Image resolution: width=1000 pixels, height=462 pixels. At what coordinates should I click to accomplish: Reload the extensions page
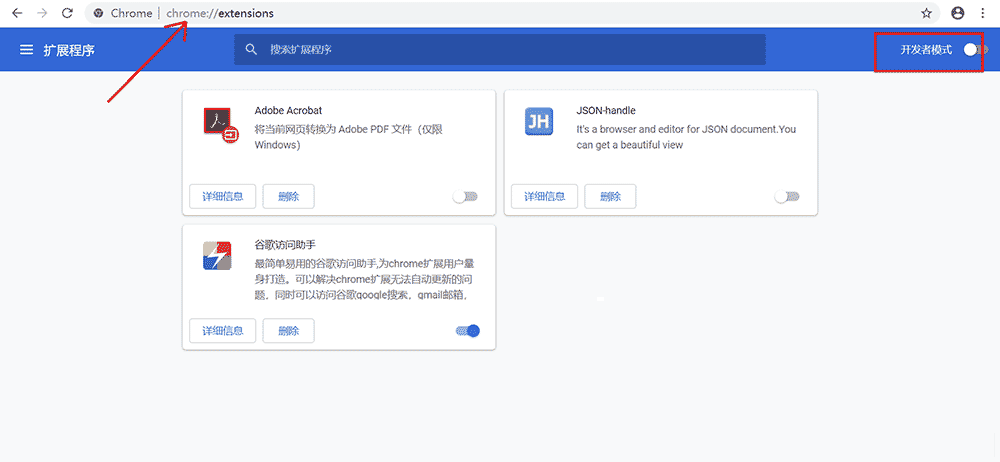67,13
